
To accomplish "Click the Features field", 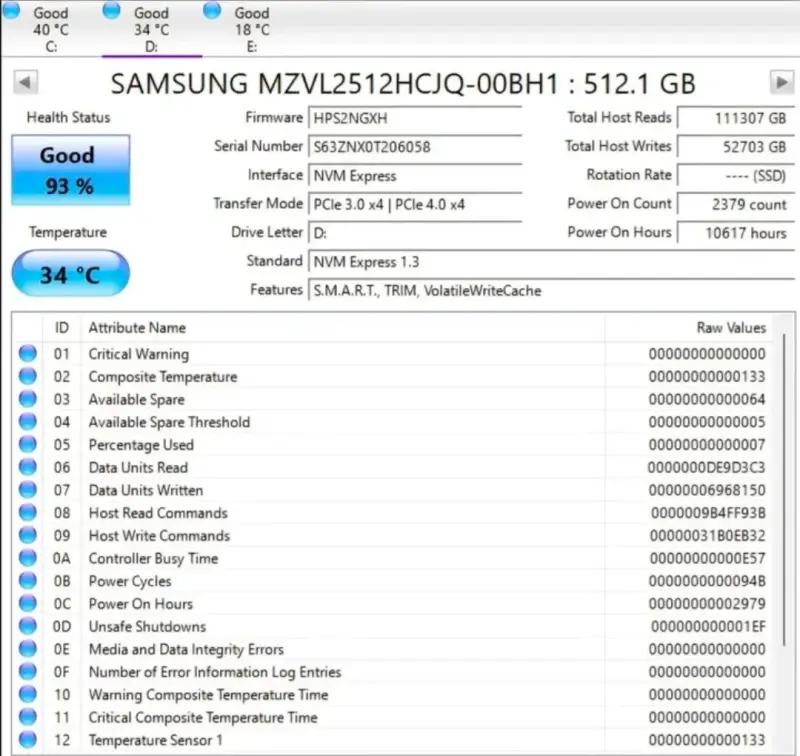I will coord(552,290).
